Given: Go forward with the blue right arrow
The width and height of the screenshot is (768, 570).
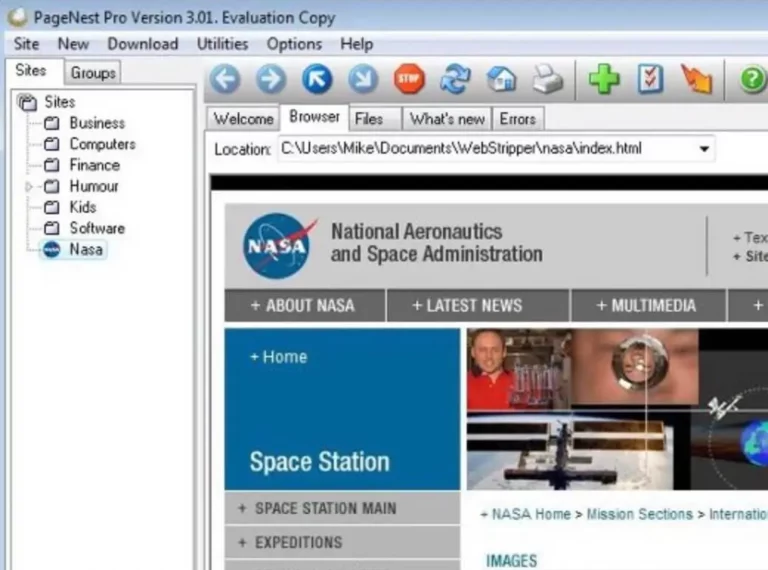Looking at the screenshot, I should click(x=271, y=79).
